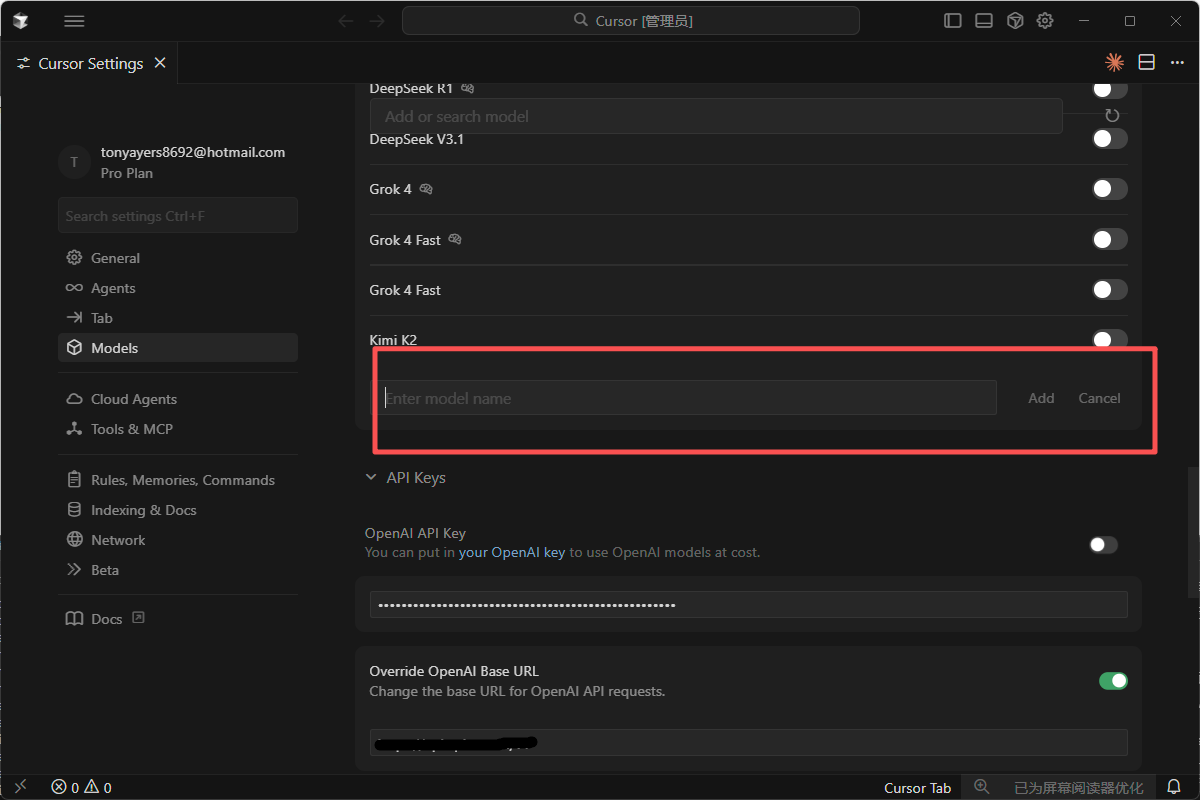Image resolution: width=1200 pixels, height=800 pixels.
Task: Open Cloud Agents settings
Action: coord(178,399)
